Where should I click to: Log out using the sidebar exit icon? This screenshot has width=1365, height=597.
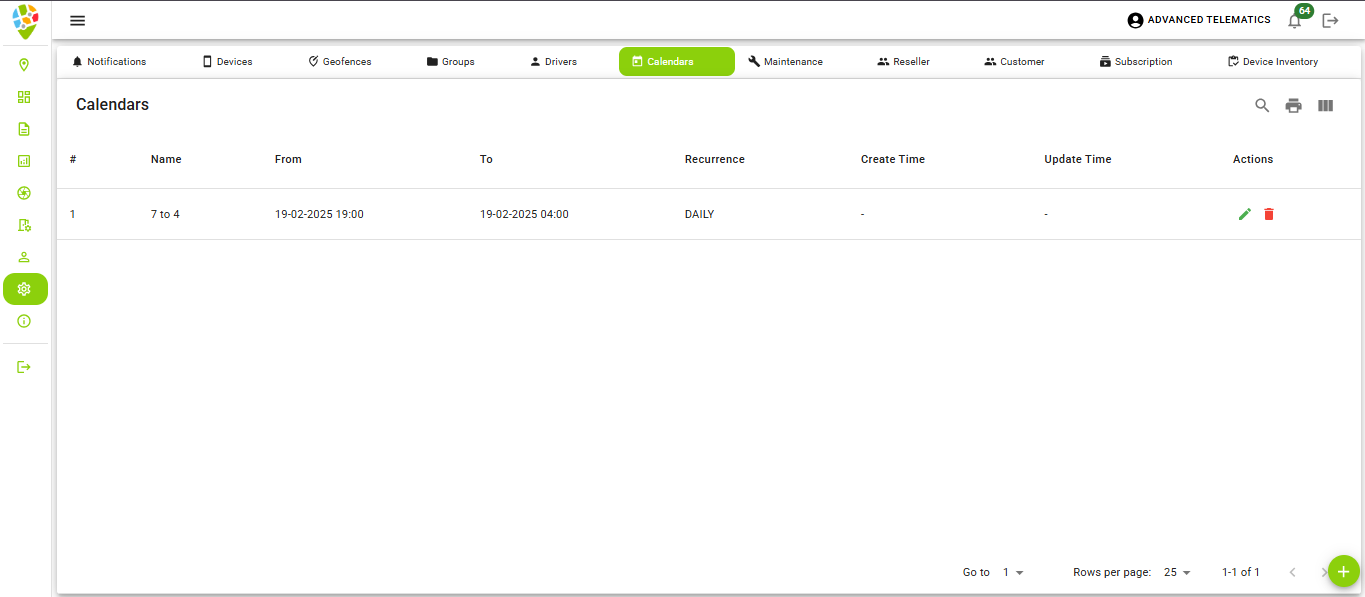pyautogui.click(x=25, y=366)
